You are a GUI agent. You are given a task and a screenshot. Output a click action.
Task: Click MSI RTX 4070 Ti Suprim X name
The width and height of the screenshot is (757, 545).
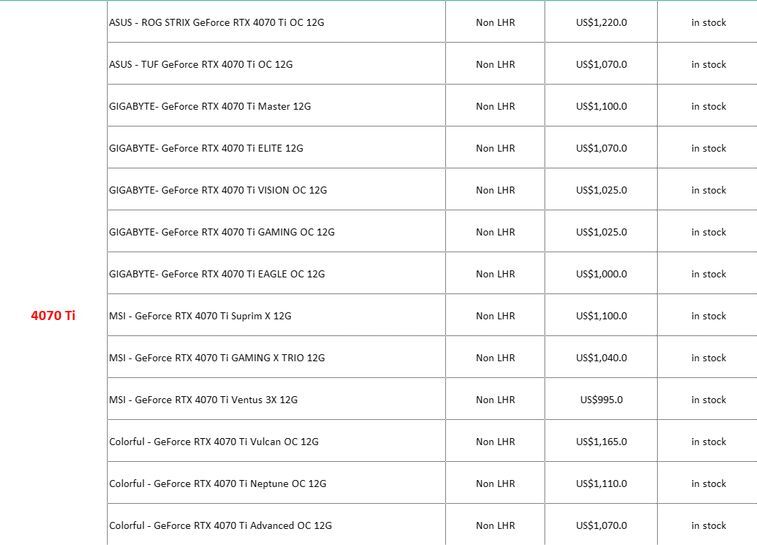[x=199, y=316]
